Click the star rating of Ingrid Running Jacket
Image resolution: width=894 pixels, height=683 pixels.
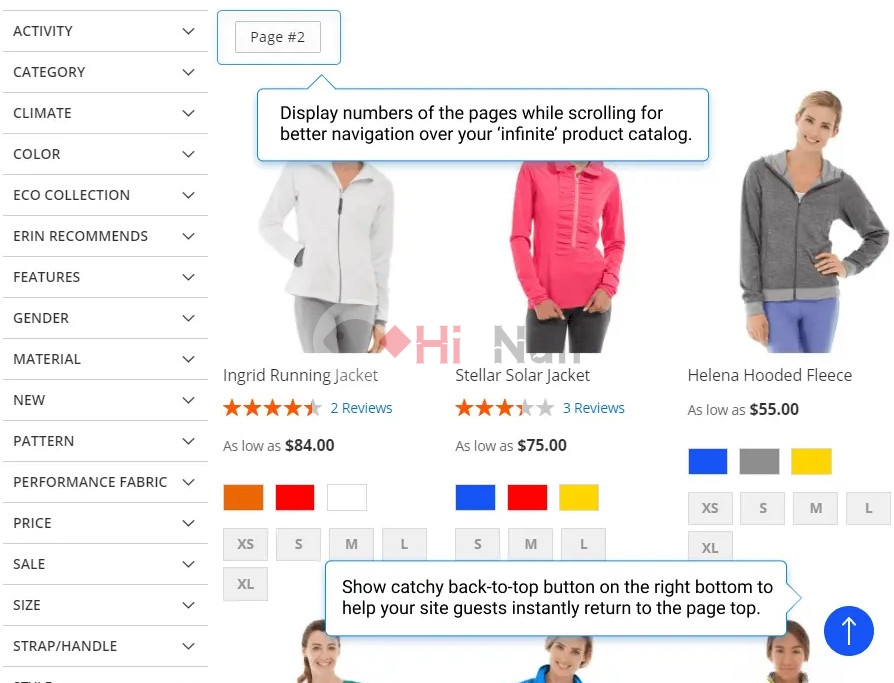272,408
